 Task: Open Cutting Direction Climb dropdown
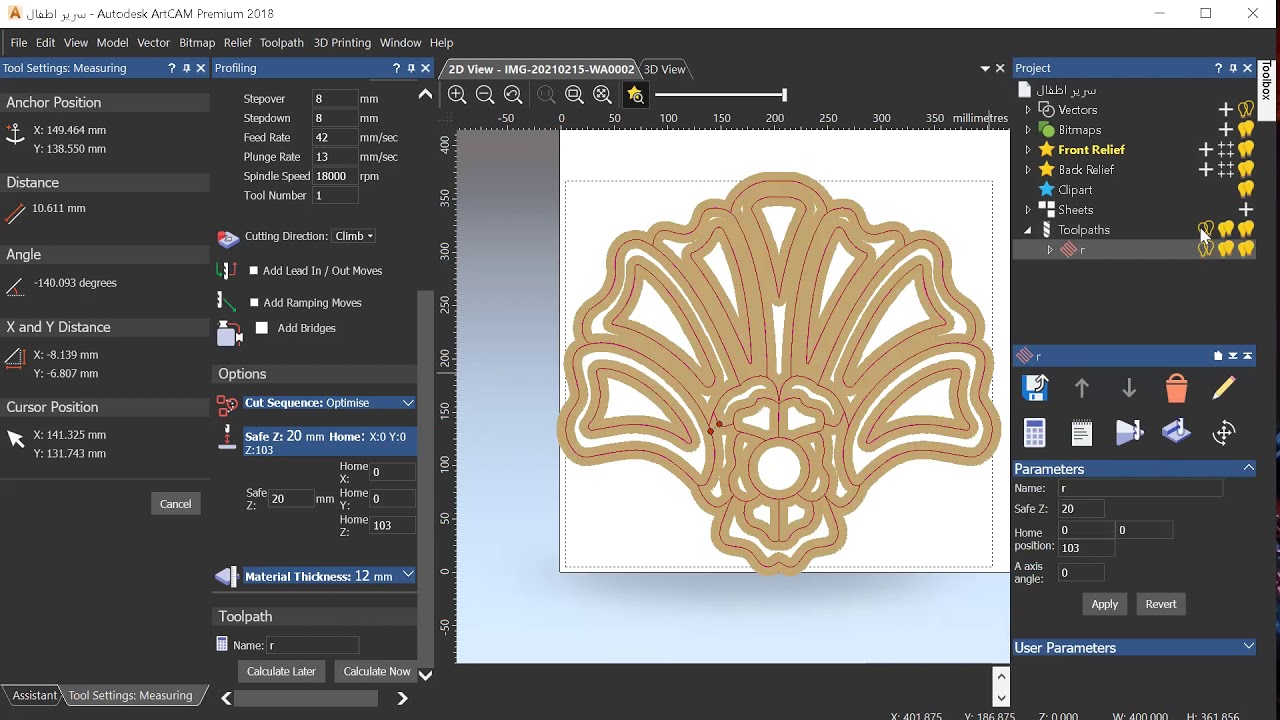(x=354, y=236)
